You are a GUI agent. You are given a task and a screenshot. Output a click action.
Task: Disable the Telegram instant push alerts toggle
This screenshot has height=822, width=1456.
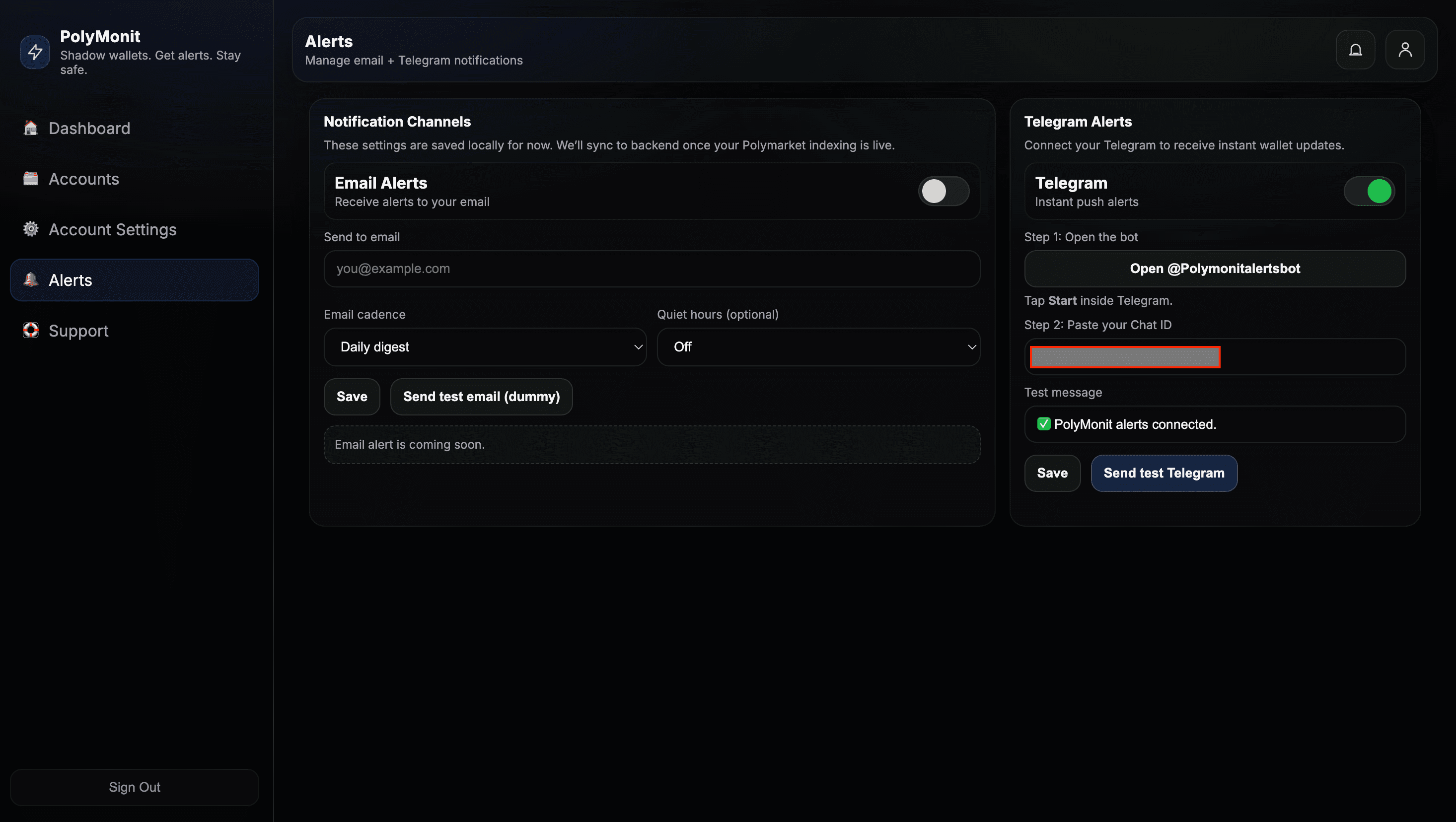pos(1369,191)
